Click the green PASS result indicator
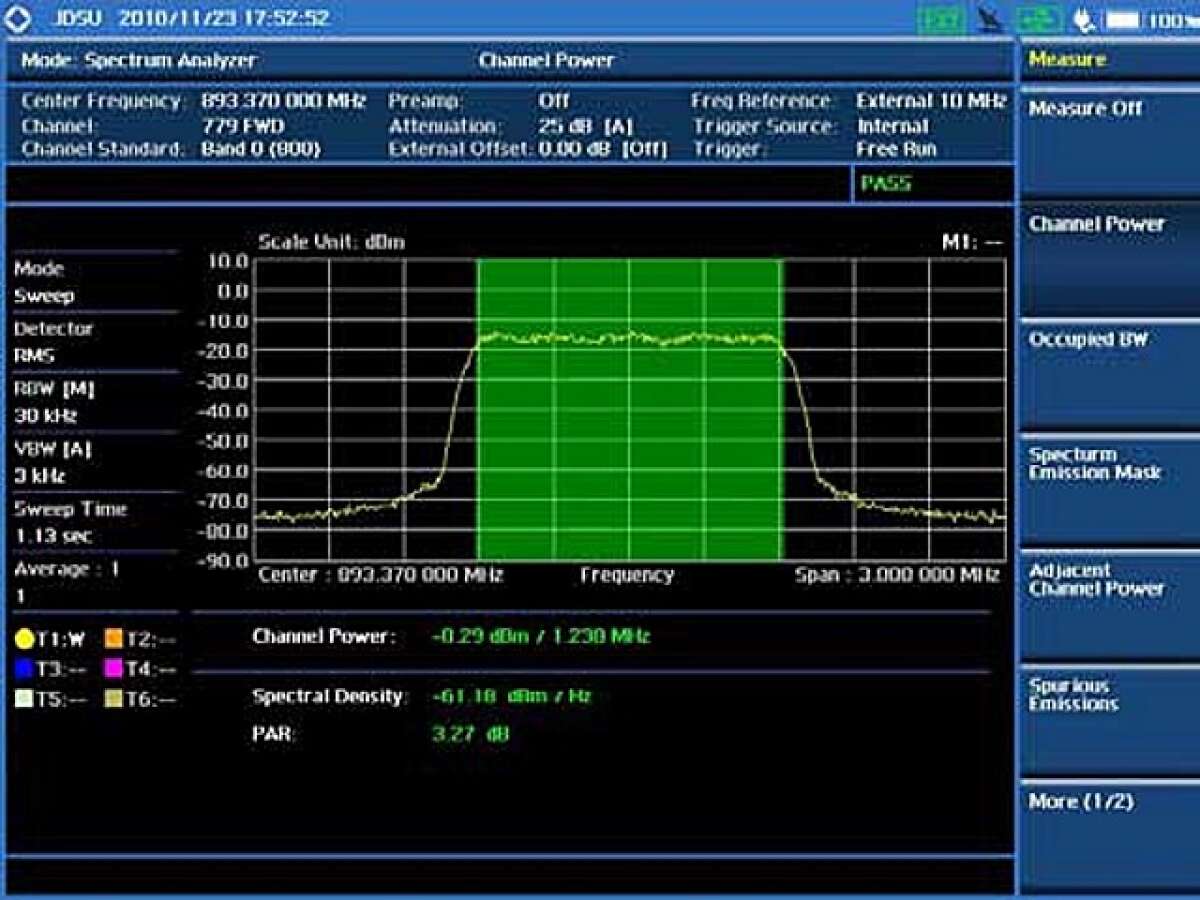 886,184
